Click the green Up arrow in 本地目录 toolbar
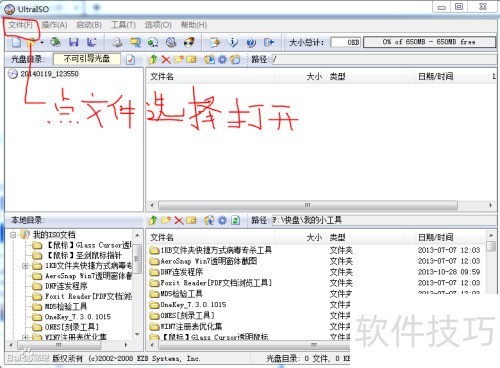The image size is (500, 368). 153,220
